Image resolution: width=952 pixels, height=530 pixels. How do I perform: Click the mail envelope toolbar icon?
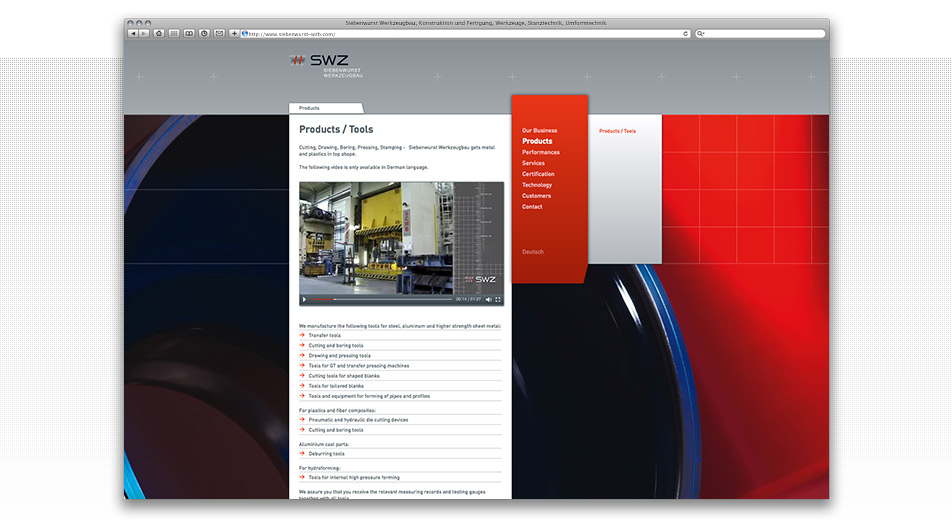pyautogui.click(x=219, y=33)
